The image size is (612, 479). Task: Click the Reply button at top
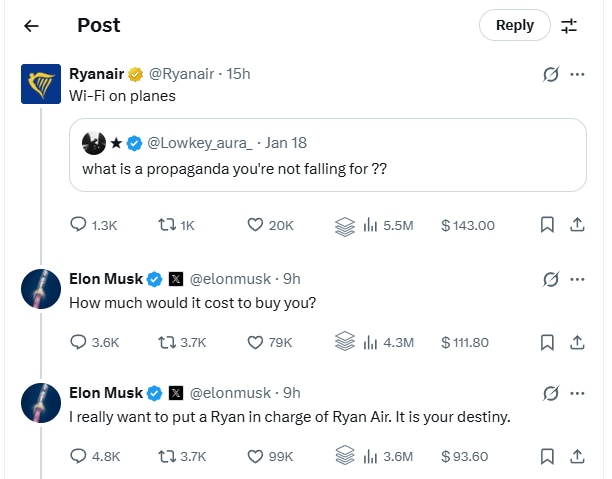point(514,26)
